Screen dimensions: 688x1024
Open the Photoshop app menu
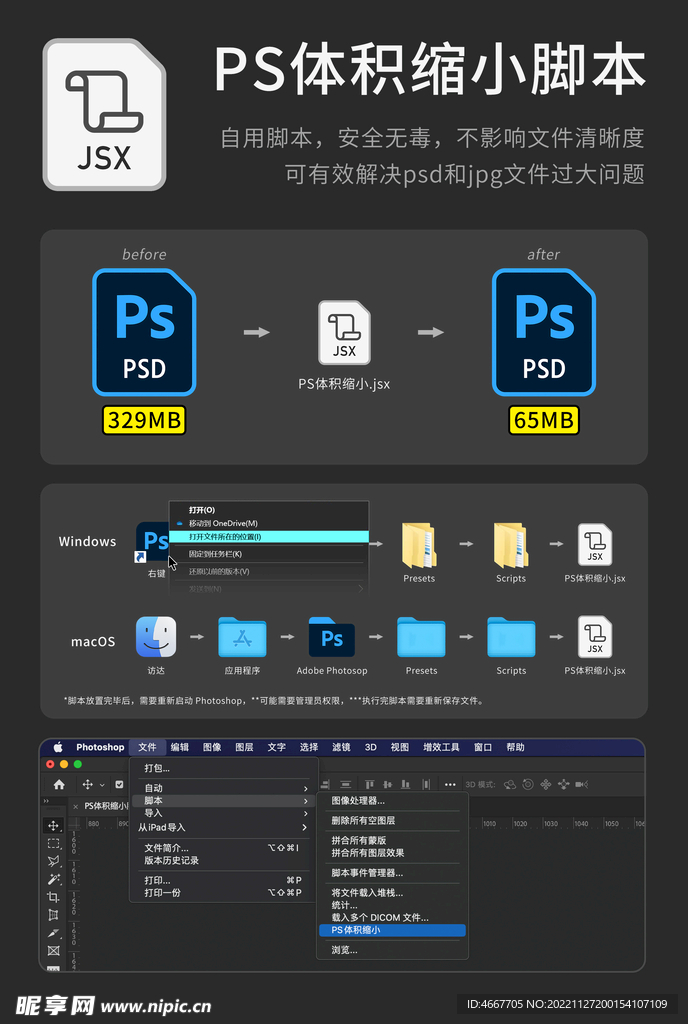[x=100, y=747]
